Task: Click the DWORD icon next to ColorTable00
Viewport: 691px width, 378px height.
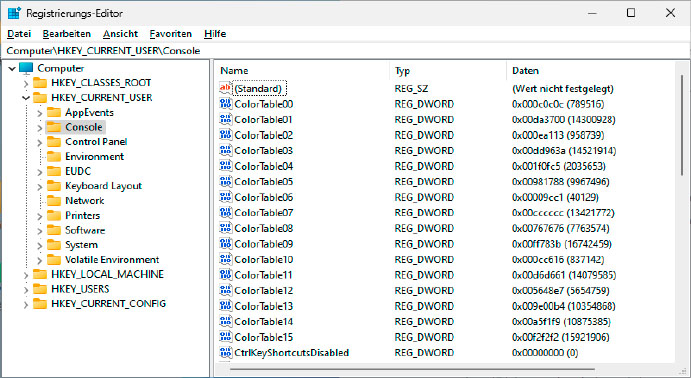Action: [225, 104]
